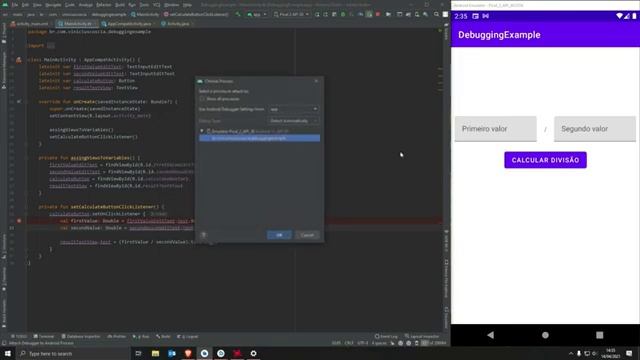Open the Event Log tool window
This screenshot has height=360, width=640.
tap(386, 336)
